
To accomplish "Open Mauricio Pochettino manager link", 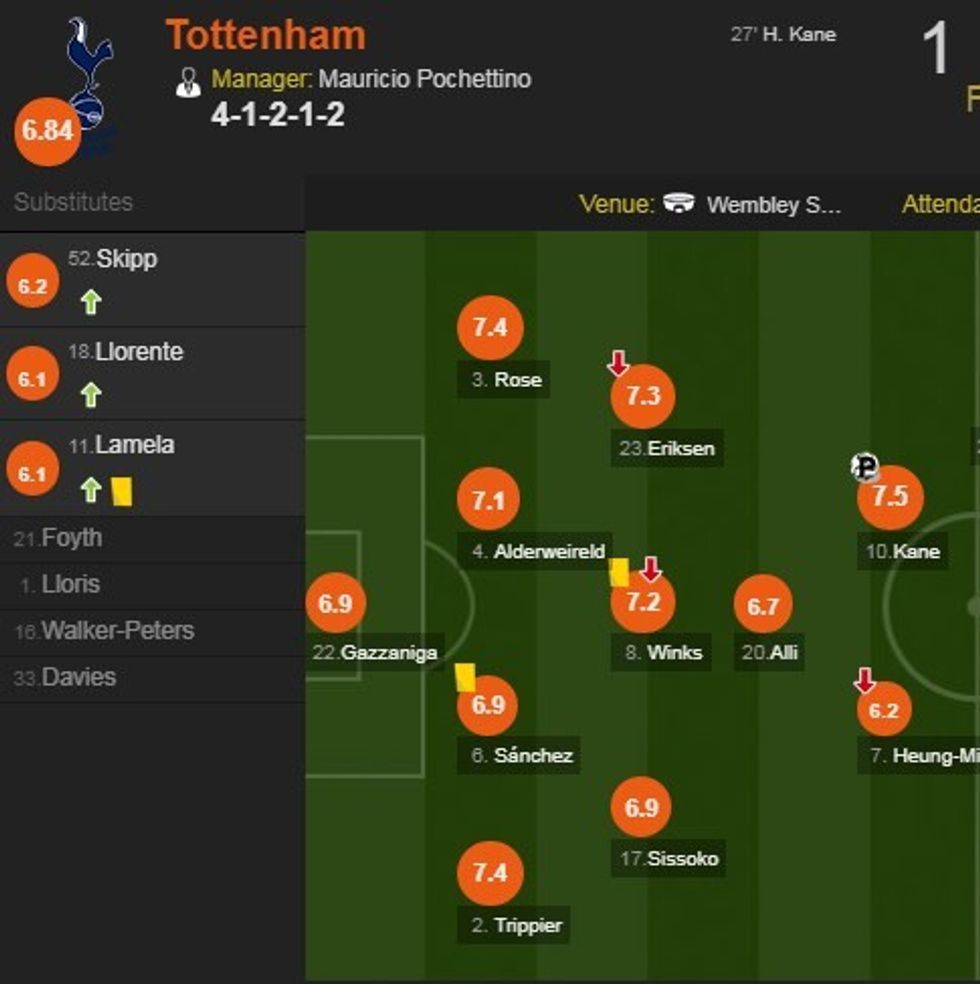I will pos(425,79).
